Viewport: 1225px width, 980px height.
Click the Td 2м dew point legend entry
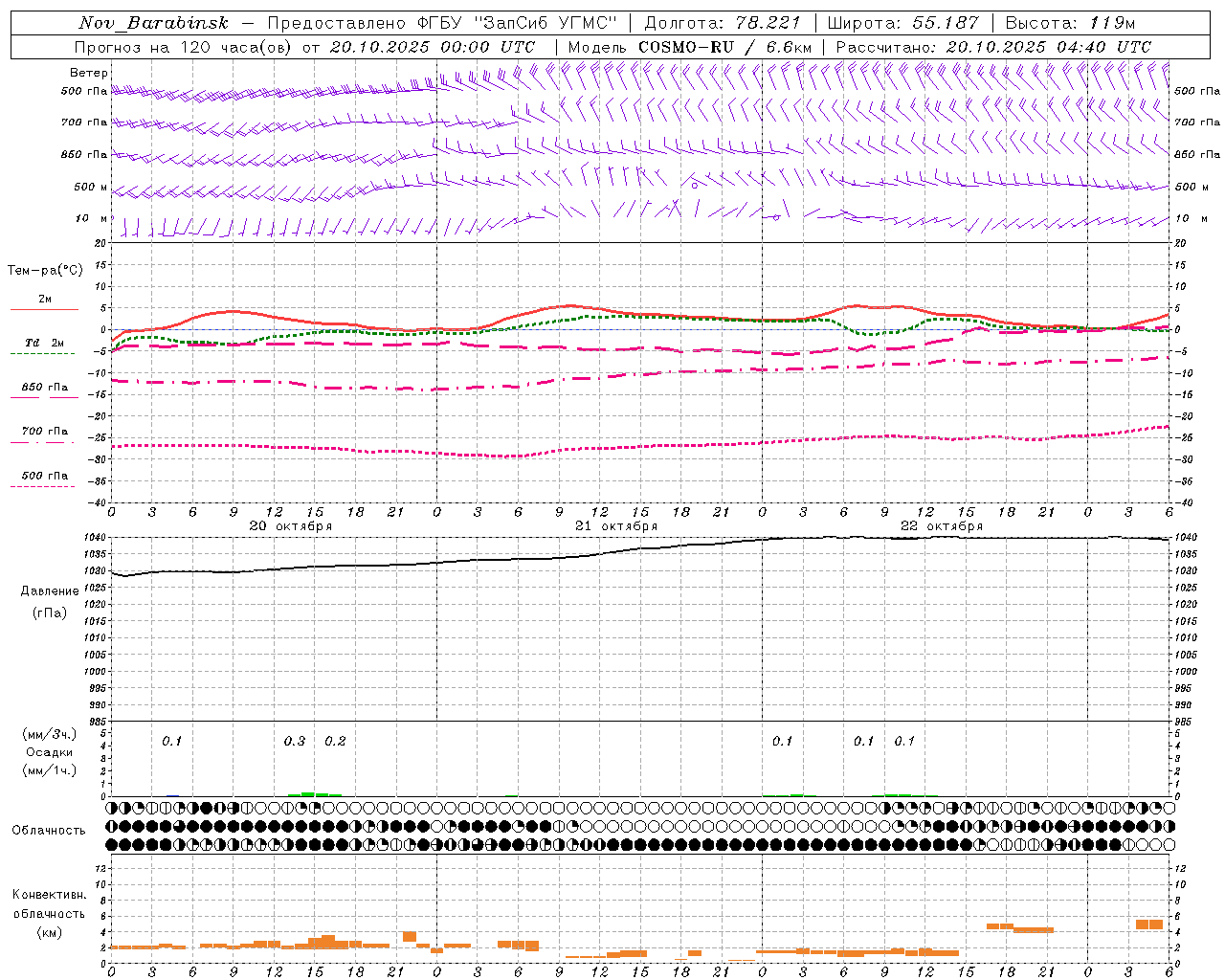44,343
